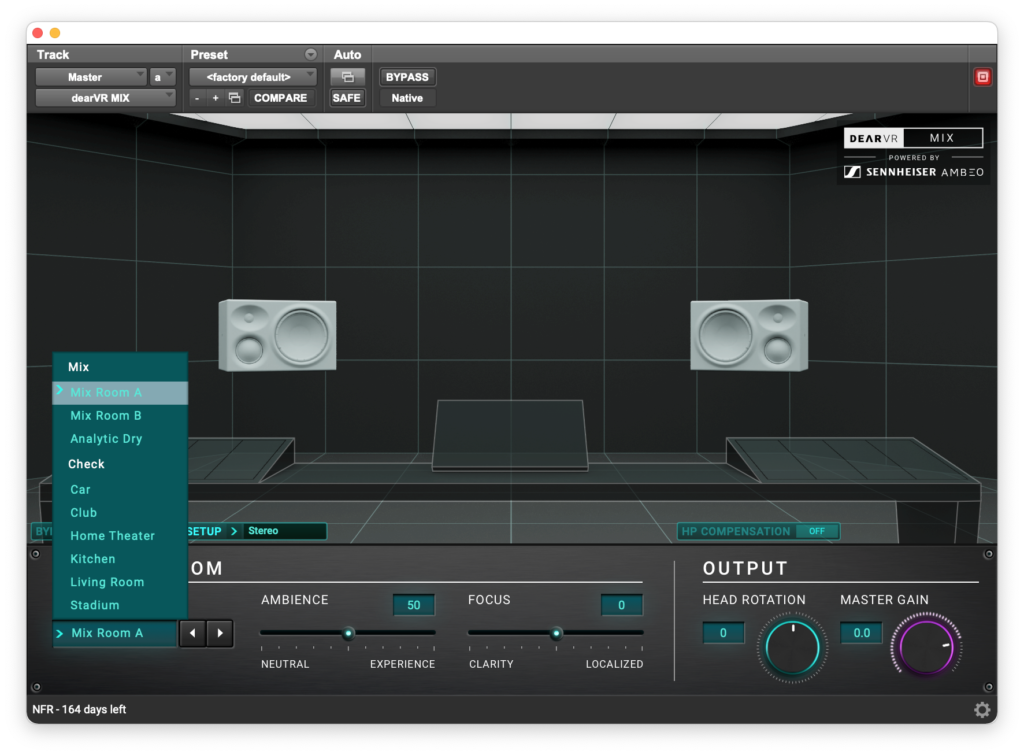Open the factory default preset dropdown
Screen dimensions: 1024x755
[x=252, y=77]
